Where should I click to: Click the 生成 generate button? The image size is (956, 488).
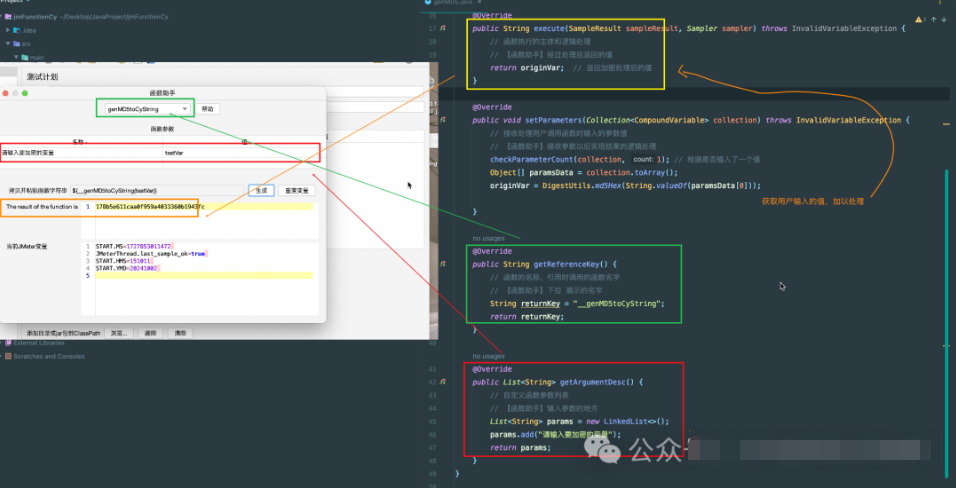point(261,190)
